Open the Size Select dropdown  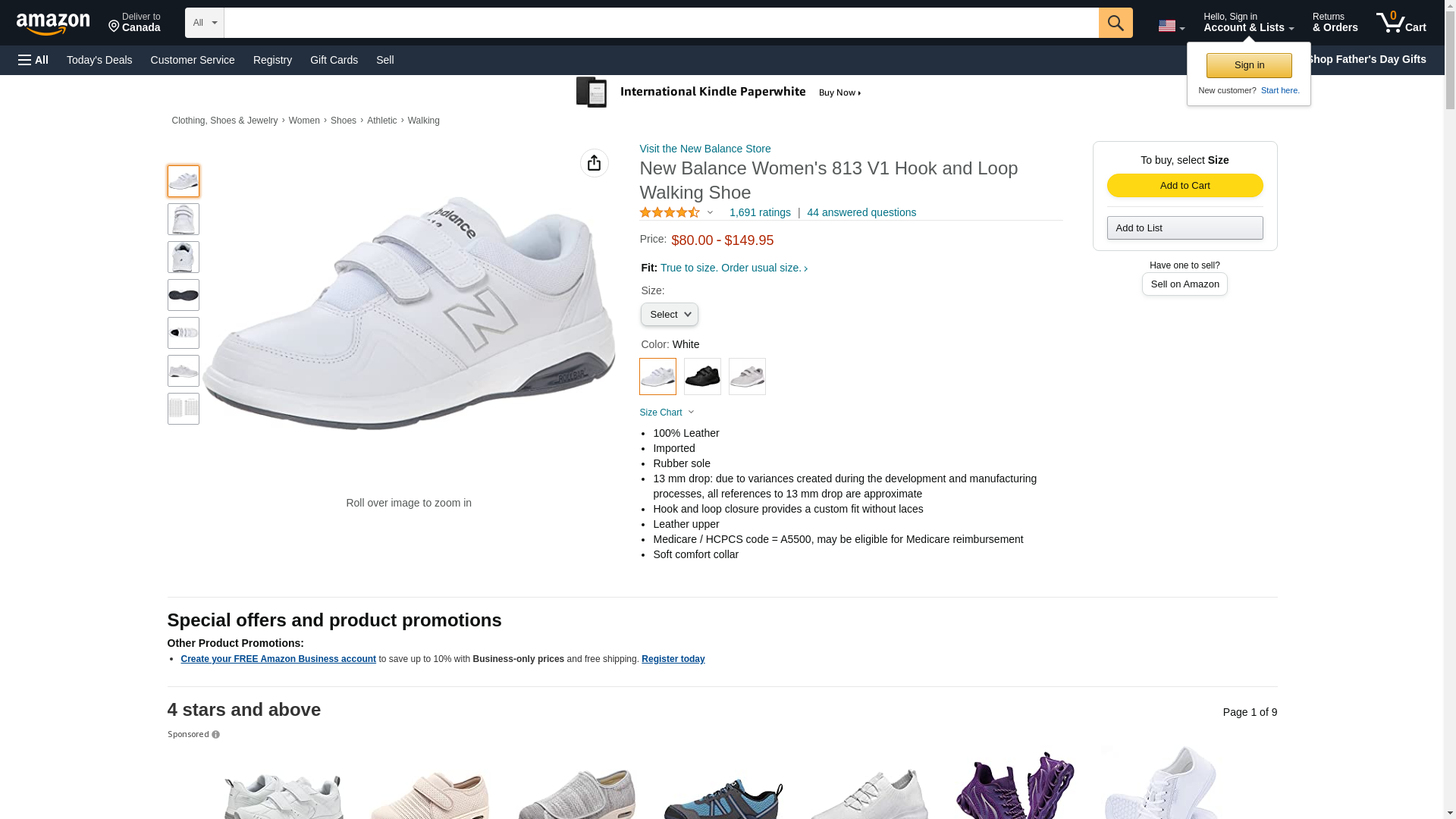pos(669,315)
